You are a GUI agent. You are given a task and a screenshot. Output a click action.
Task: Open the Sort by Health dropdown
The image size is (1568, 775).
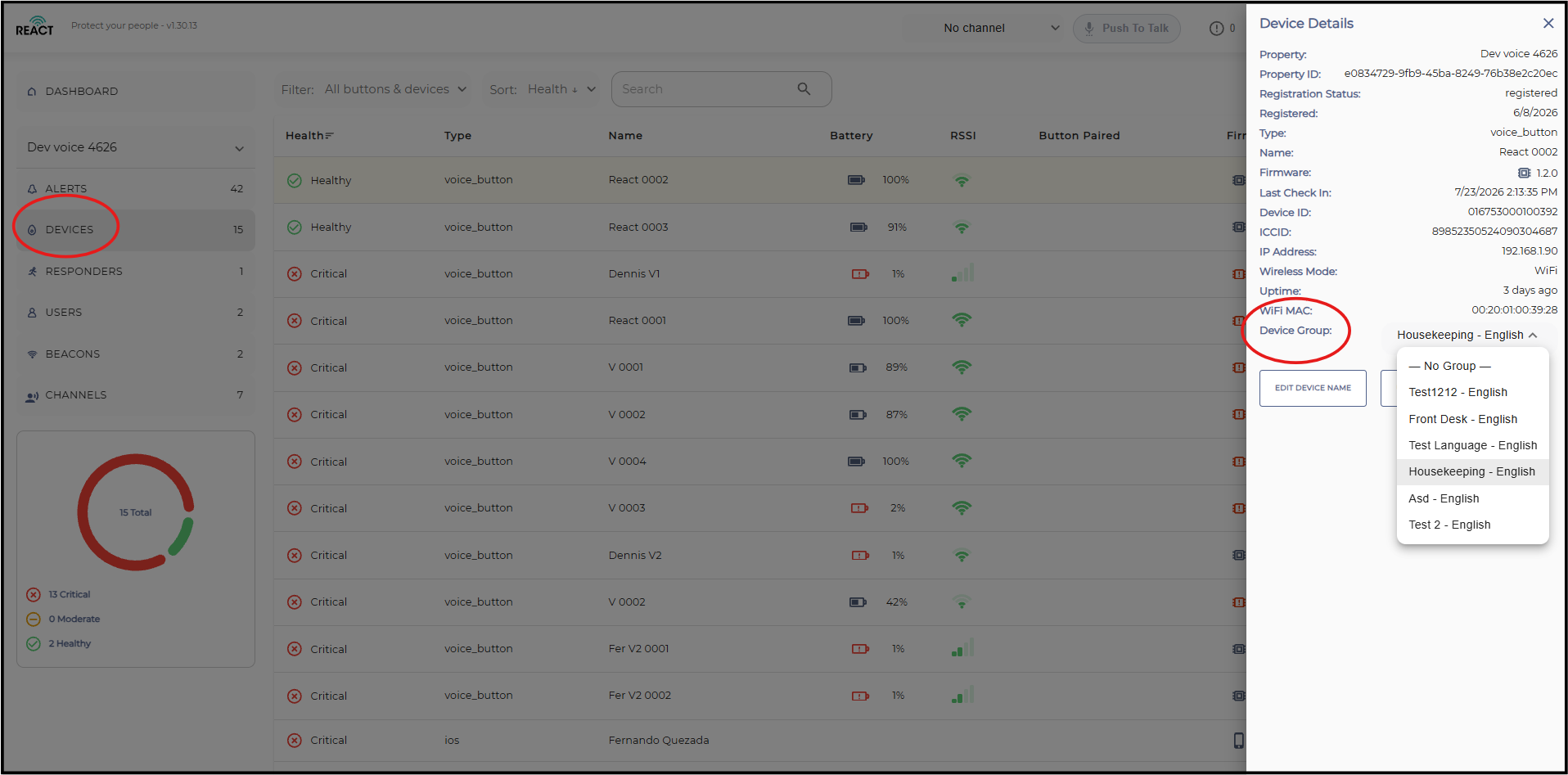pyautogui.click(x=561, y=89)
